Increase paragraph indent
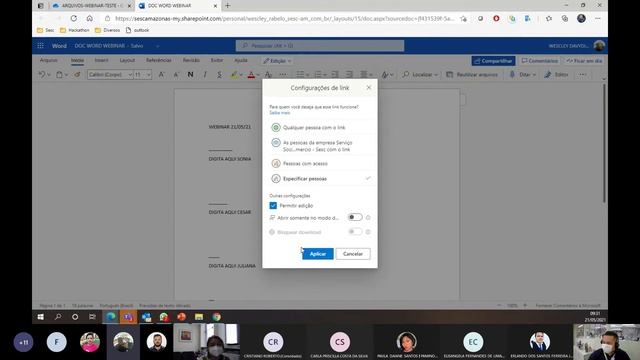This screenshot has width=640, height=360. tap(349, 75)
